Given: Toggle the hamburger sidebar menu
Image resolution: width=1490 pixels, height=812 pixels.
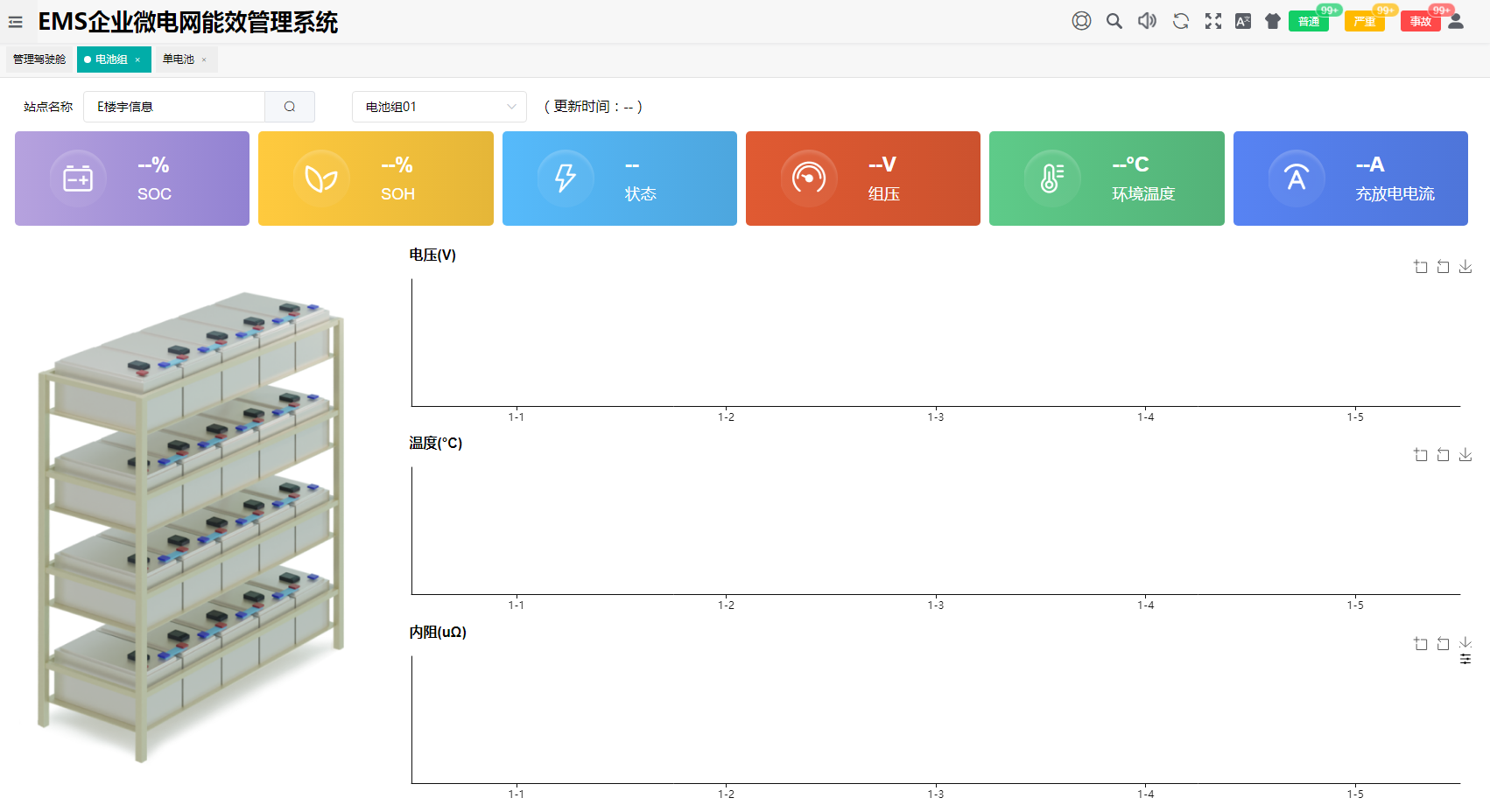Looking at the screenshot, I should (16, 22).
